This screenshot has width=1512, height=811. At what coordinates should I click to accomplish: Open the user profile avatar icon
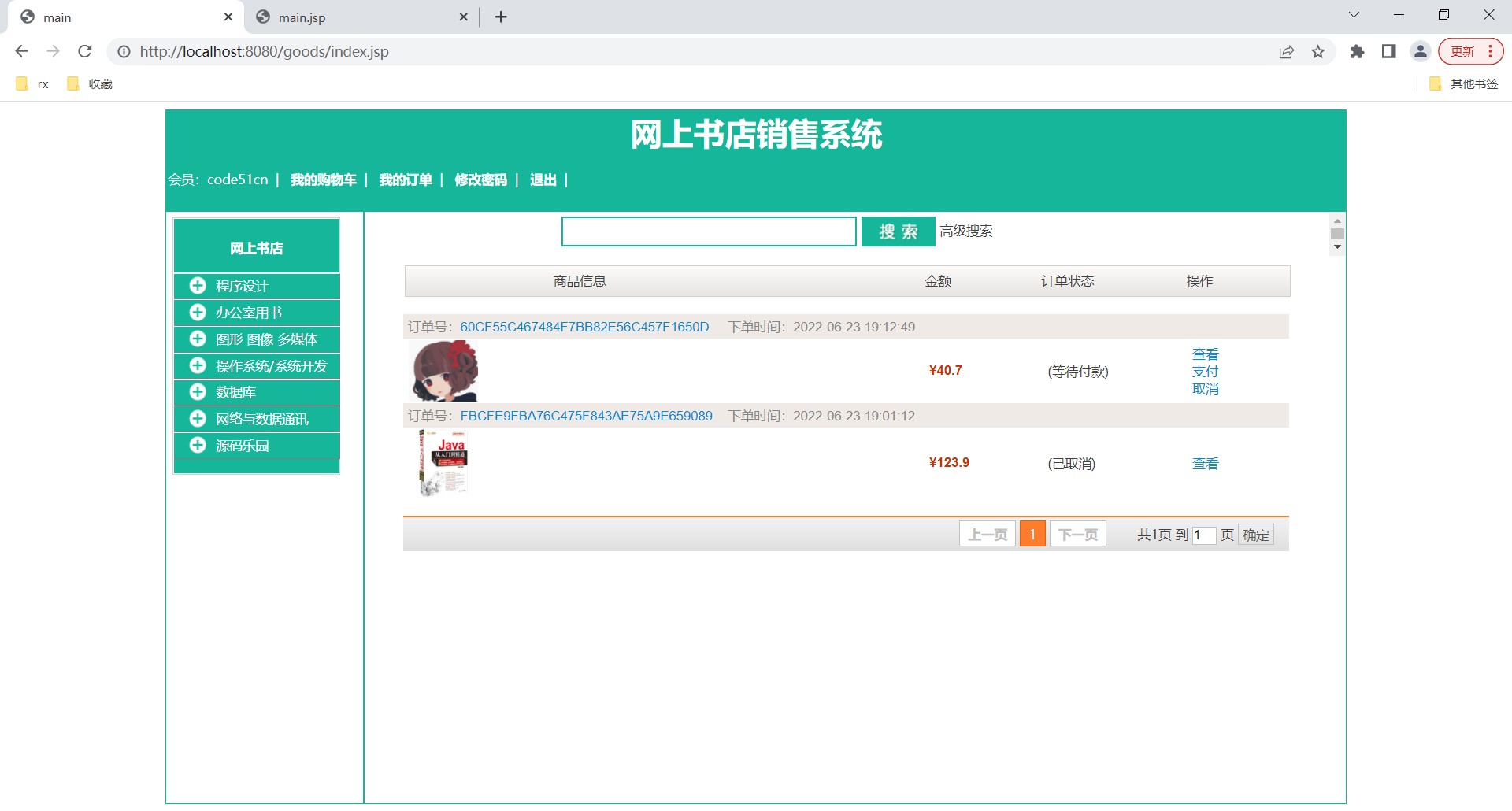(1421, 52)
